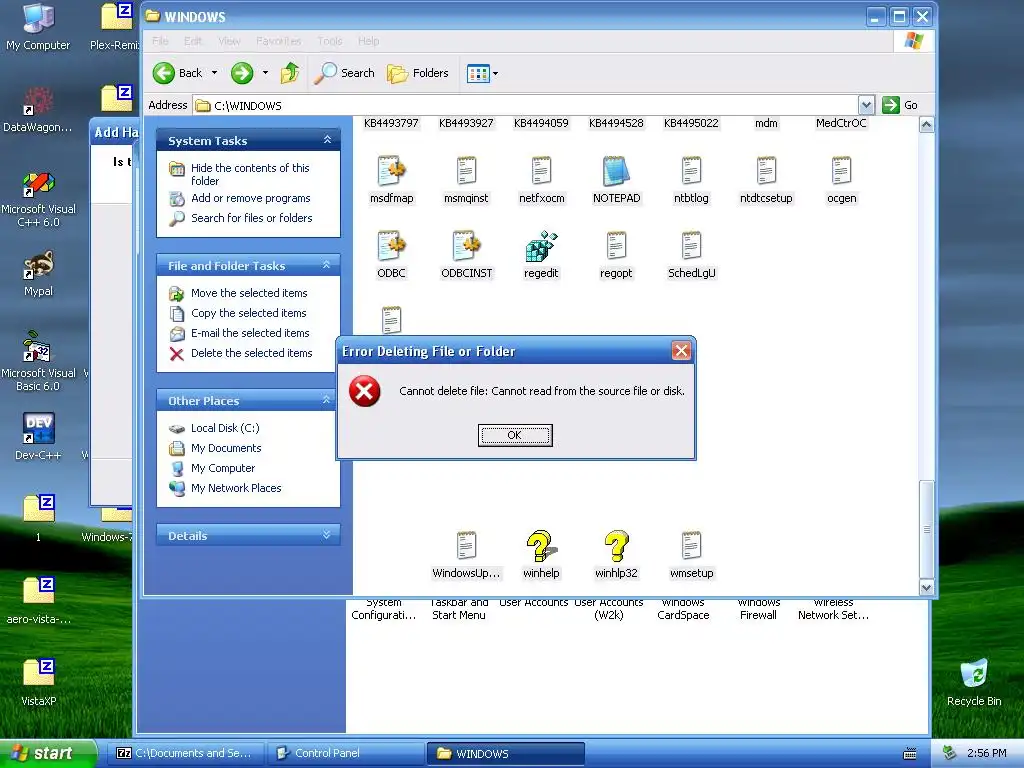Open the Start menu
This screenshot has height=768, width=1024.
coord(48,753)
